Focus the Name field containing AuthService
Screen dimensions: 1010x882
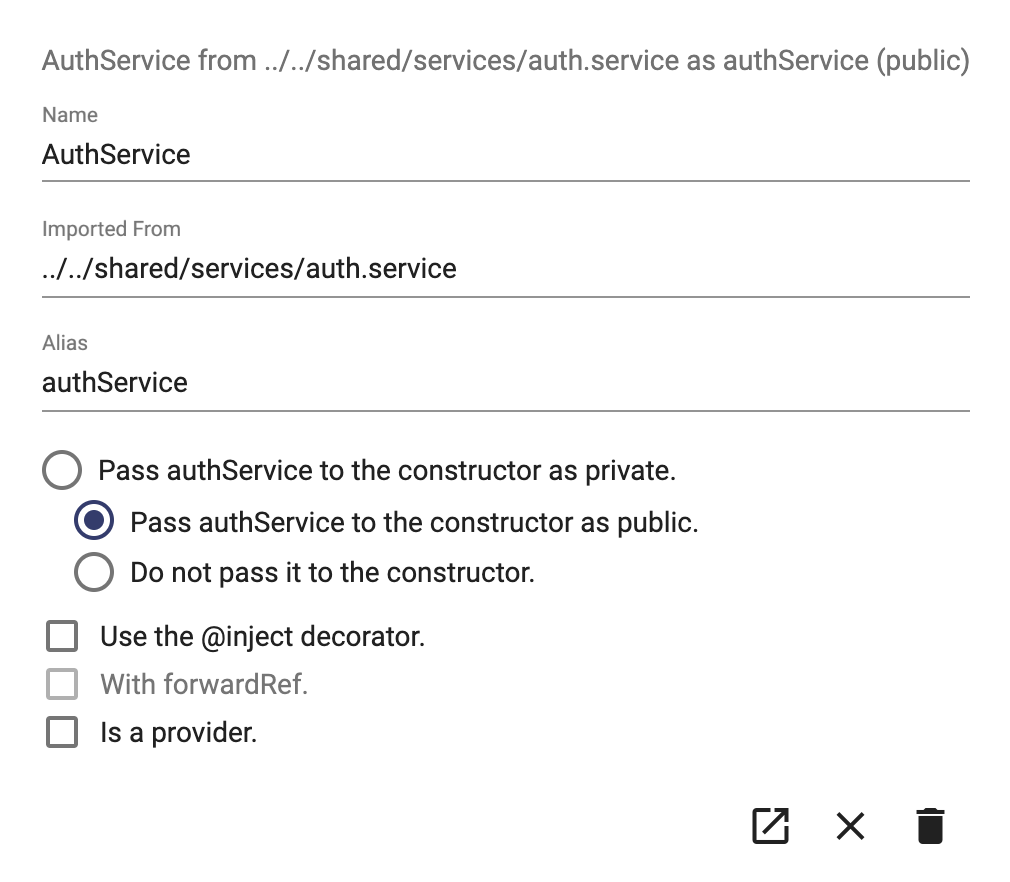coord(506,155)
